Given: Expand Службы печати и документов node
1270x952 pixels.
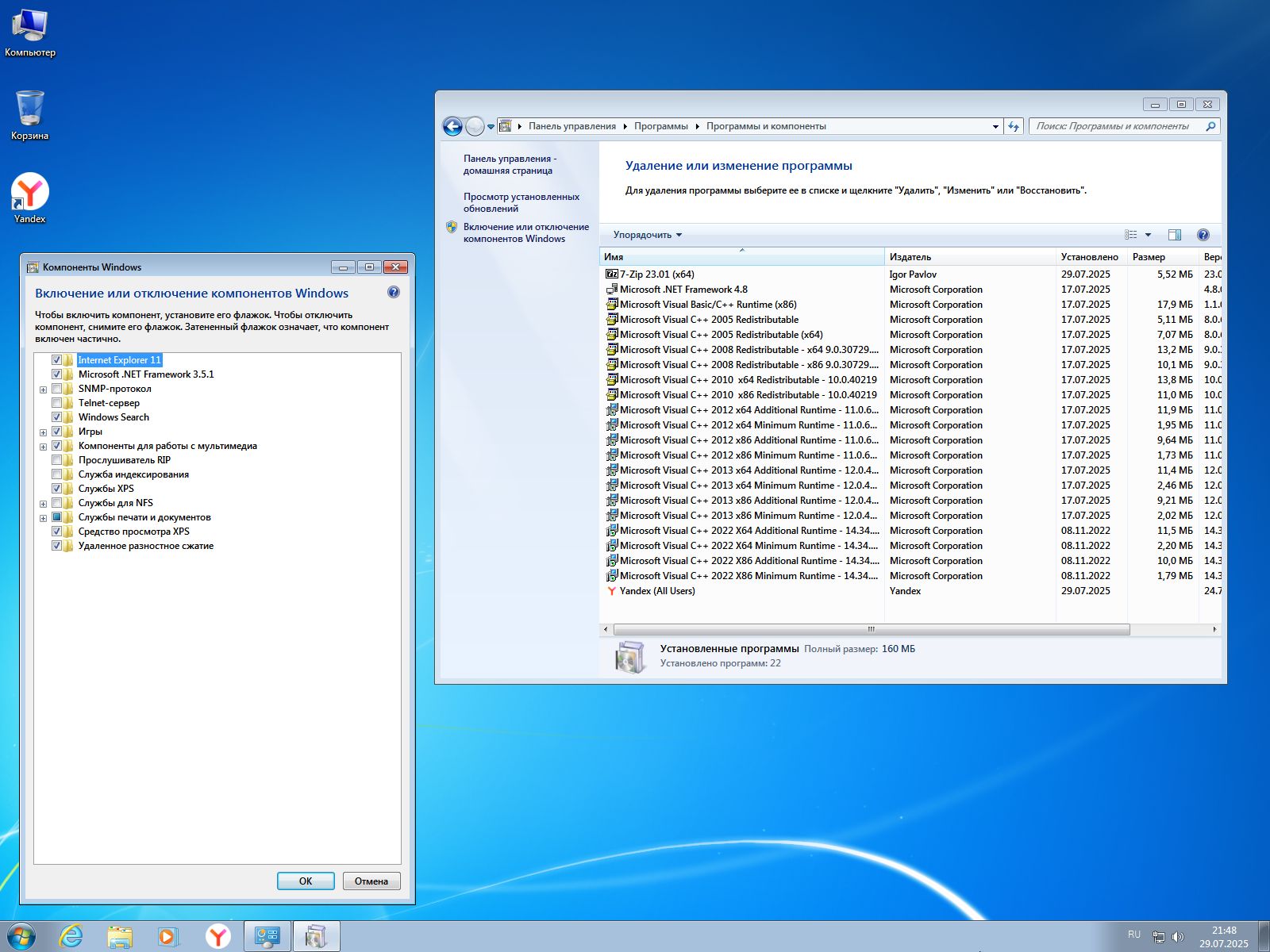Looking at the screenshot, I should click(43, 518).
